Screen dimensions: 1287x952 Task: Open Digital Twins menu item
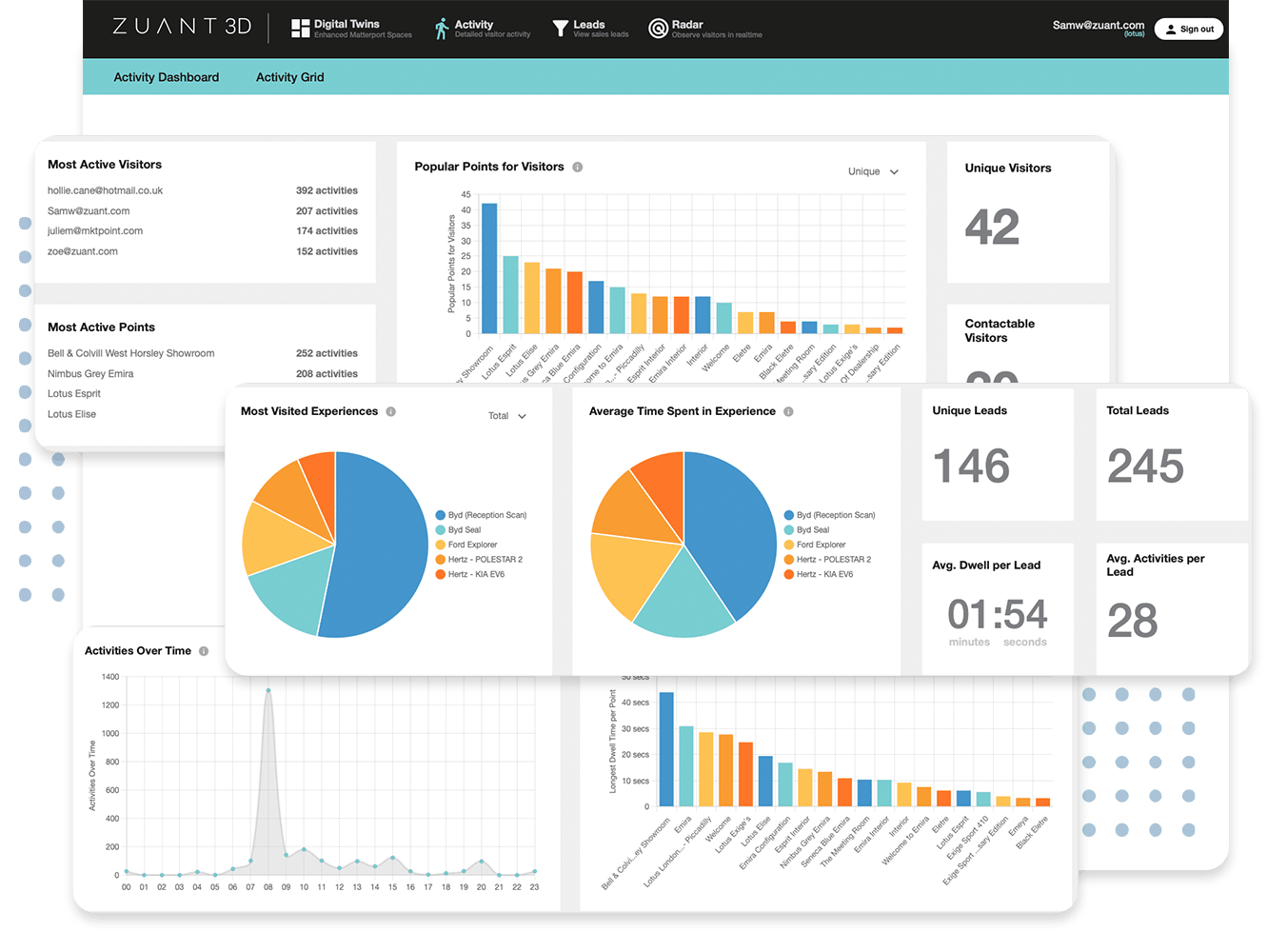pyautogui.click(x=352, y=29)
